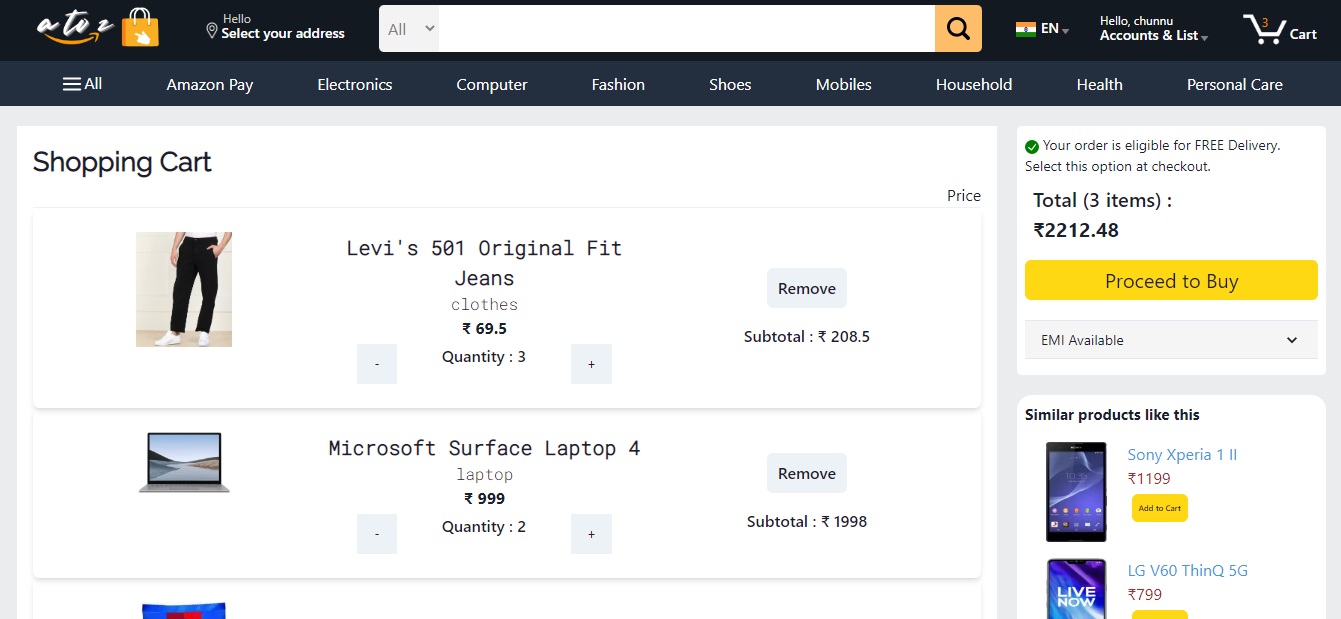Screen dimensions: 1341x619
Task: Click the India flag icon
Action: click(x=1025, y=29)
